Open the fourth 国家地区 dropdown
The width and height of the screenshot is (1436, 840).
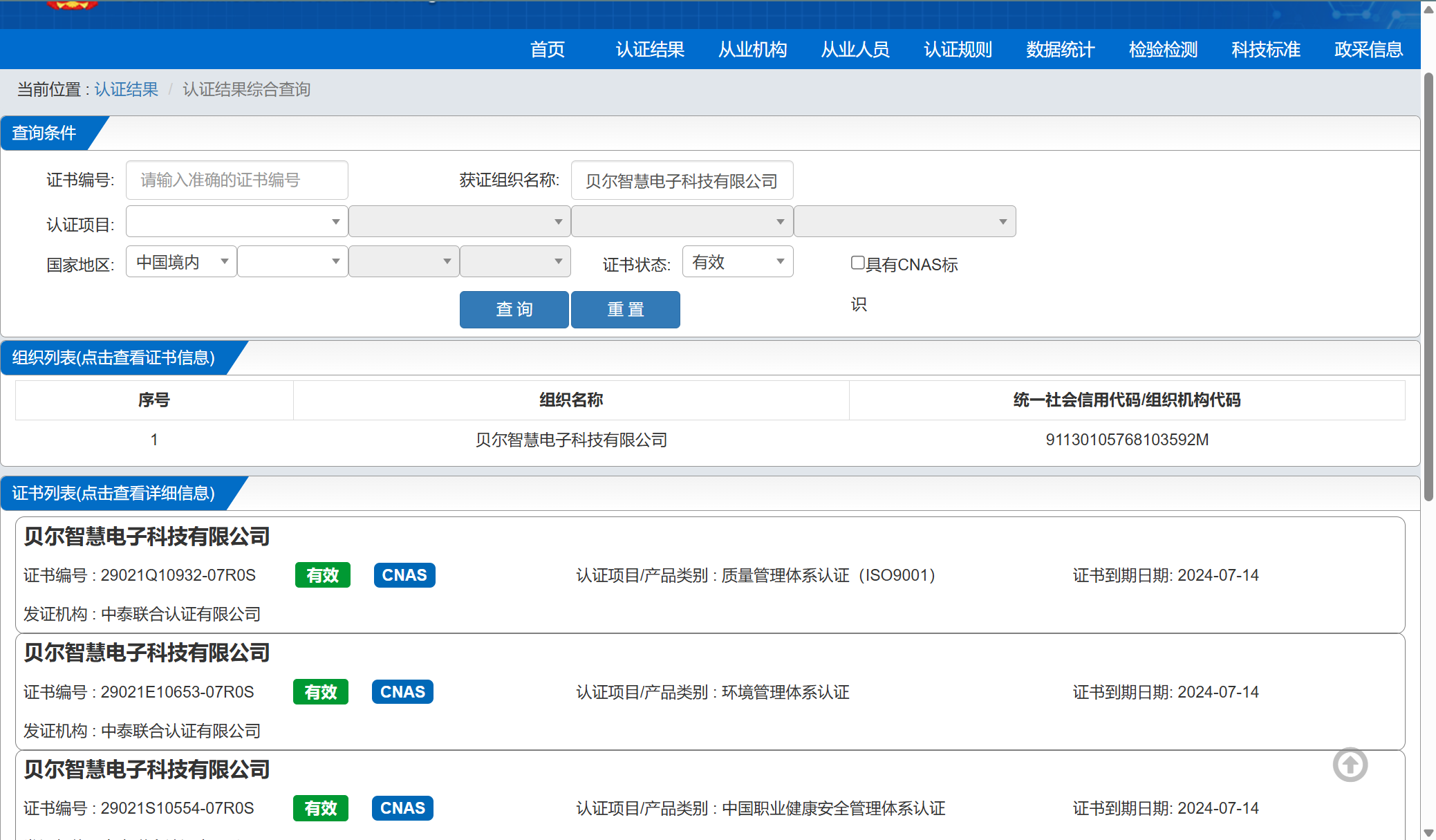coord(515,261)
